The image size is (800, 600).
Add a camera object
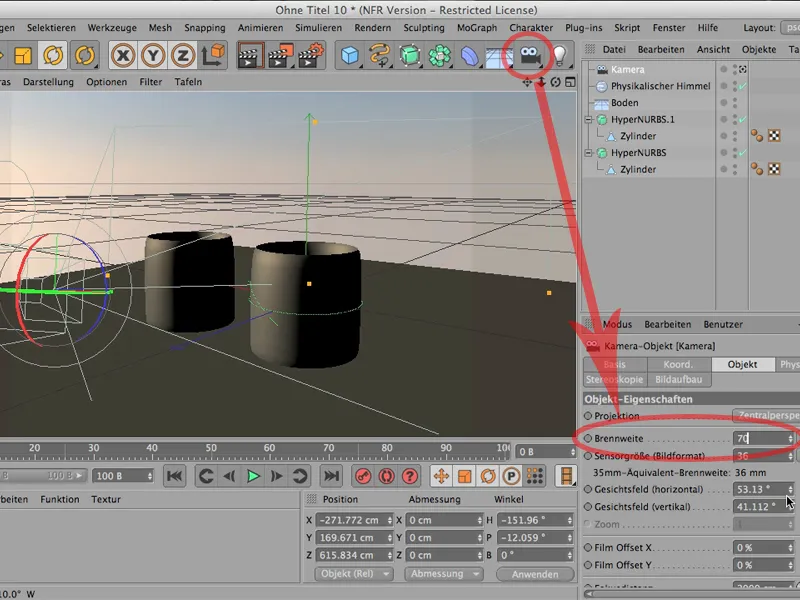pyautogui.click(x=530, y=55)
